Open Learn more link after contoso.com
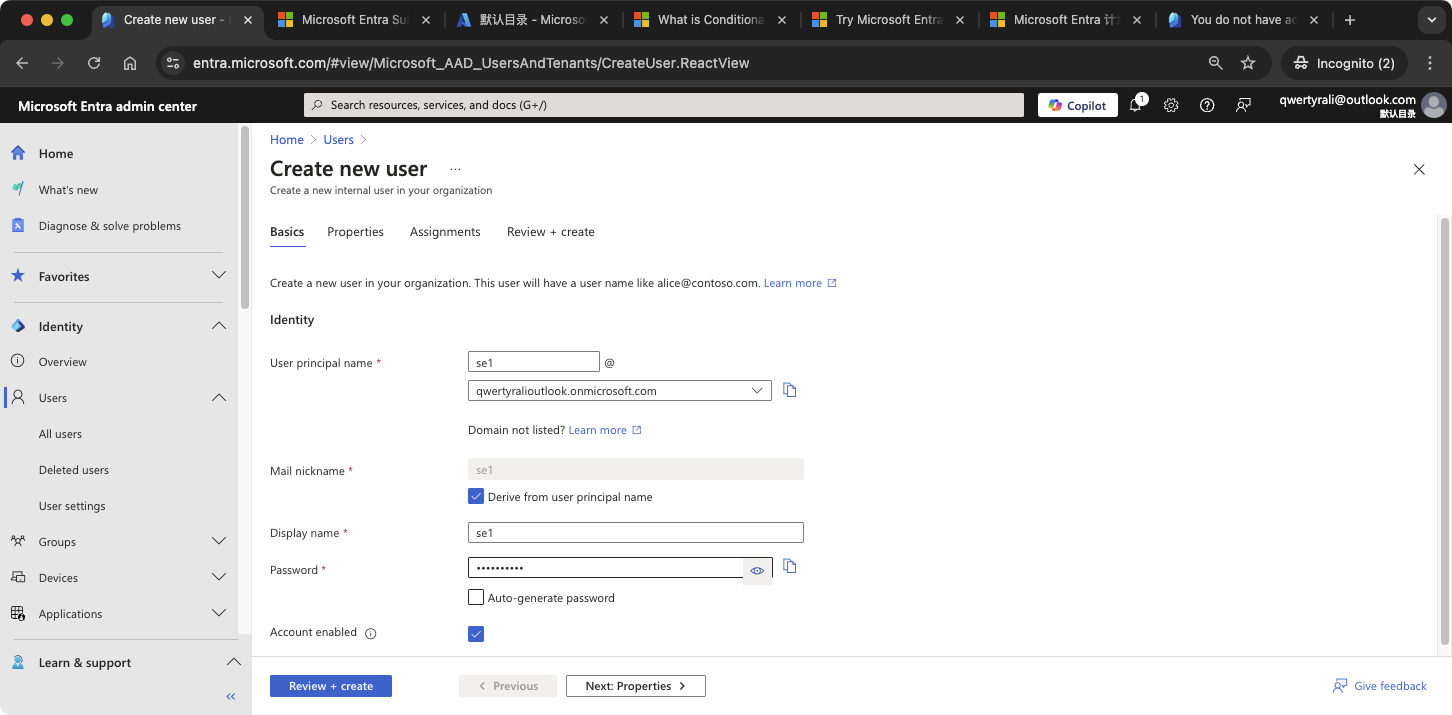The width and height of the screenshot is (1452, 715). click(800, 283)
